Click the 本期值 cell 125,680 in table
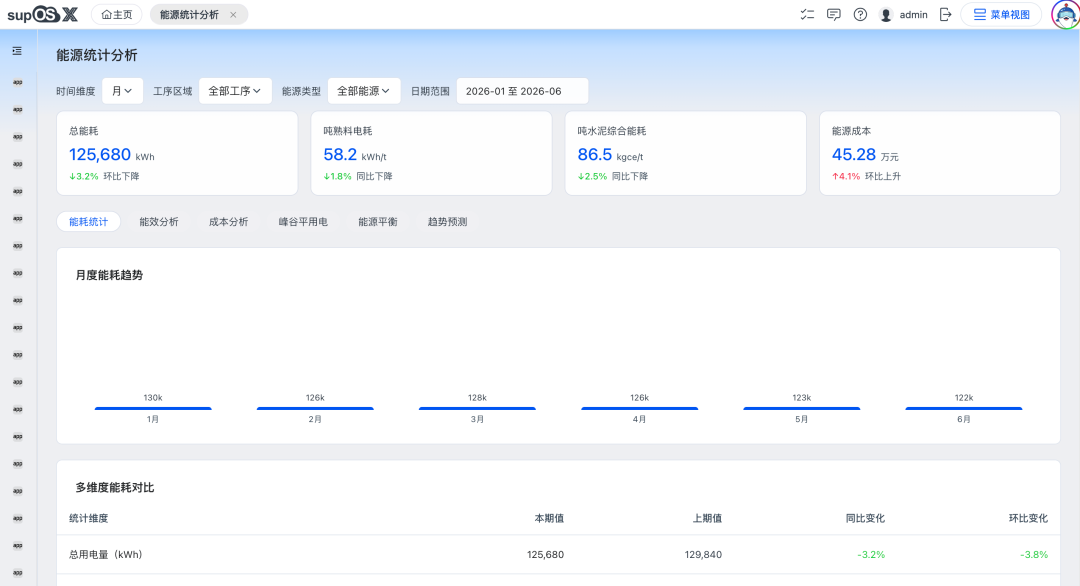The width and height of the screenshot is (1080, 586). [x=546, y=554]
